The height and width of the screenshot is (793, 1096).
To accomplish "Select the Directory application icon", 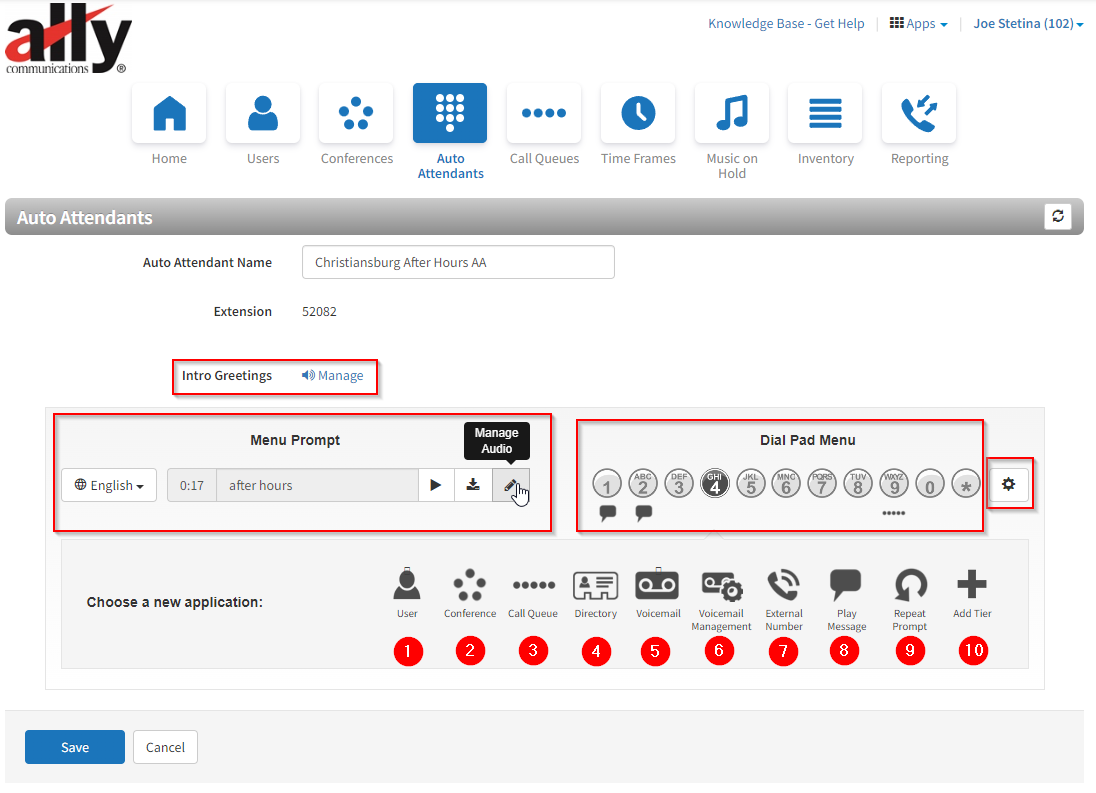I will click(x=595, y=585).
